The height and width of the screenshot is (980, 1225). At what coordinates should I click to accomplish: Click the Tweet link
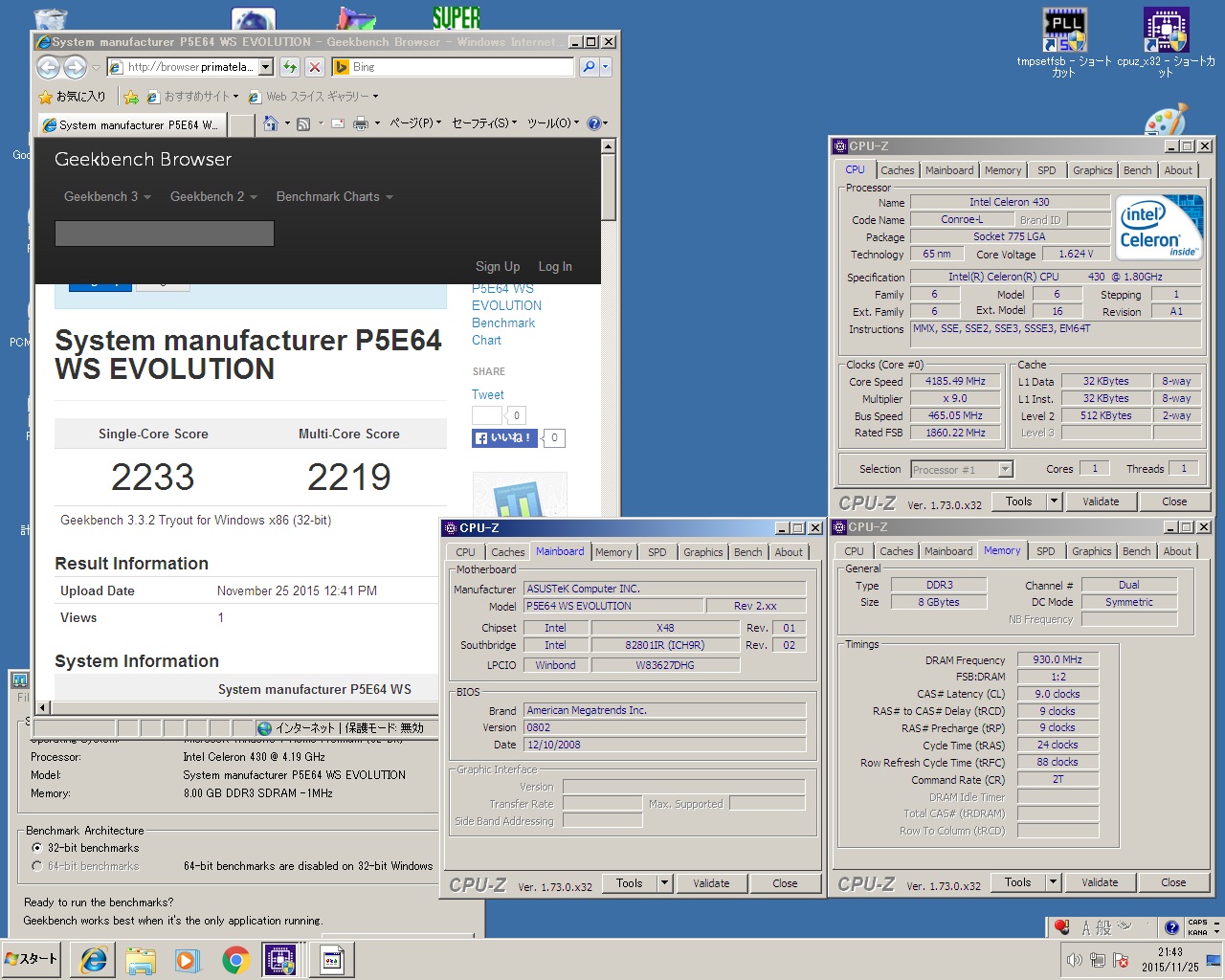pyautogui.click(x=487, y=394)
